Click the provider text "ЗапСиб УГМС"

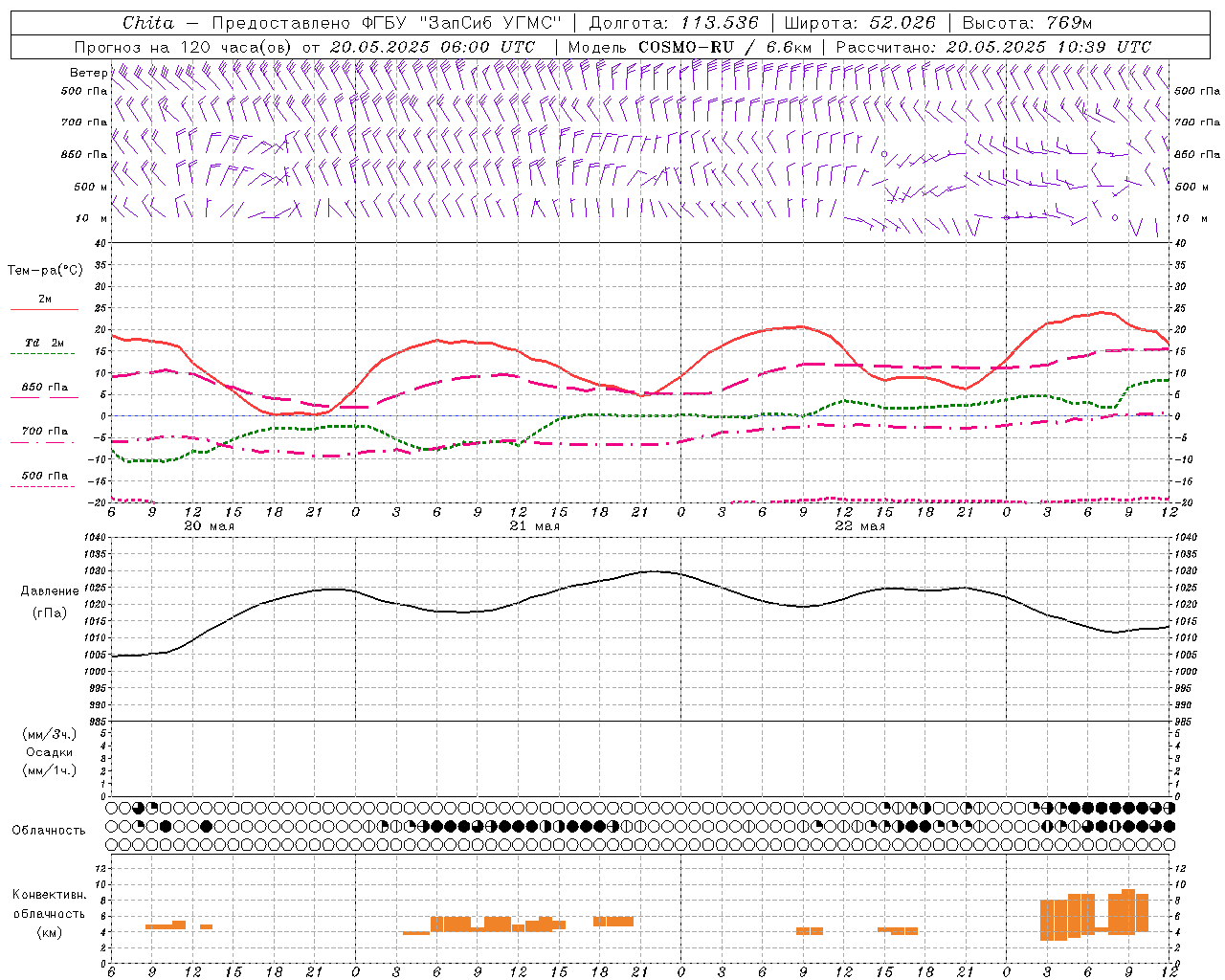(x=490, y=23)
